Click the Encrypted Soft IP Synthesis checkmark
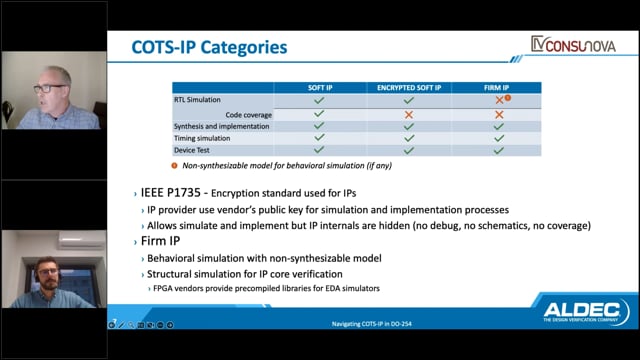Image resolution: width=640 pixels, height=360 pixels. tap(409, 127)
